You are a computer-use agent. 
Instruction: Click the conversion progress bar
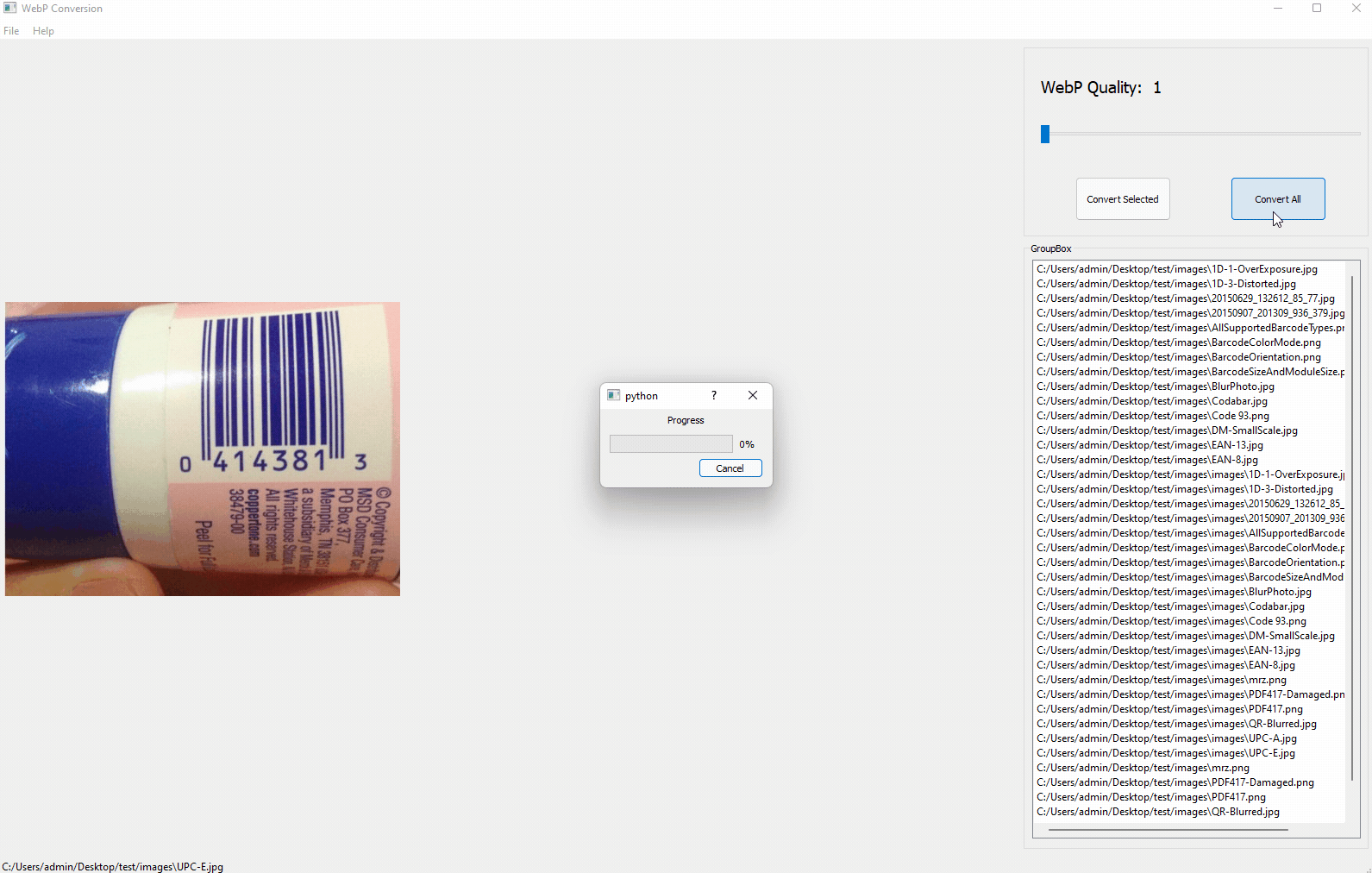pyautogui.click(x=670, y=444)
